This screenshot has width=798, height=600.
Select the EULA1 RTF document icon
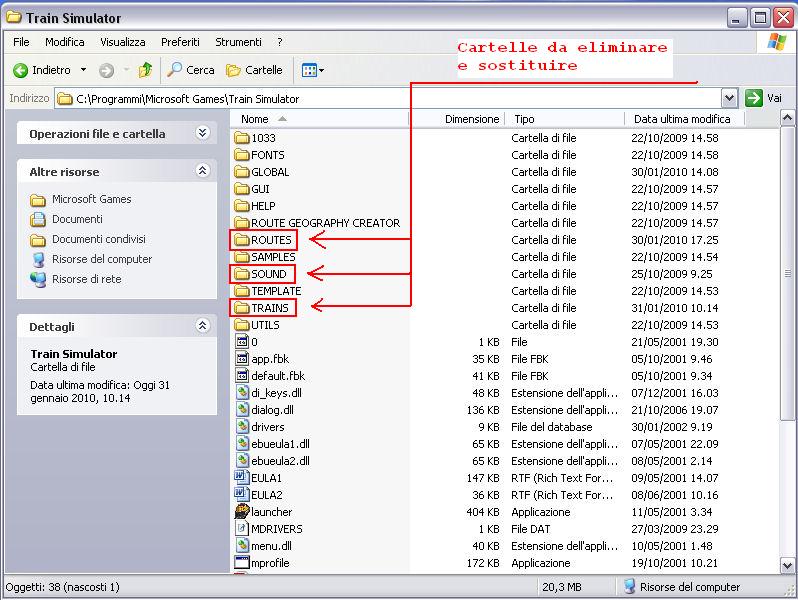coord(241,477)
